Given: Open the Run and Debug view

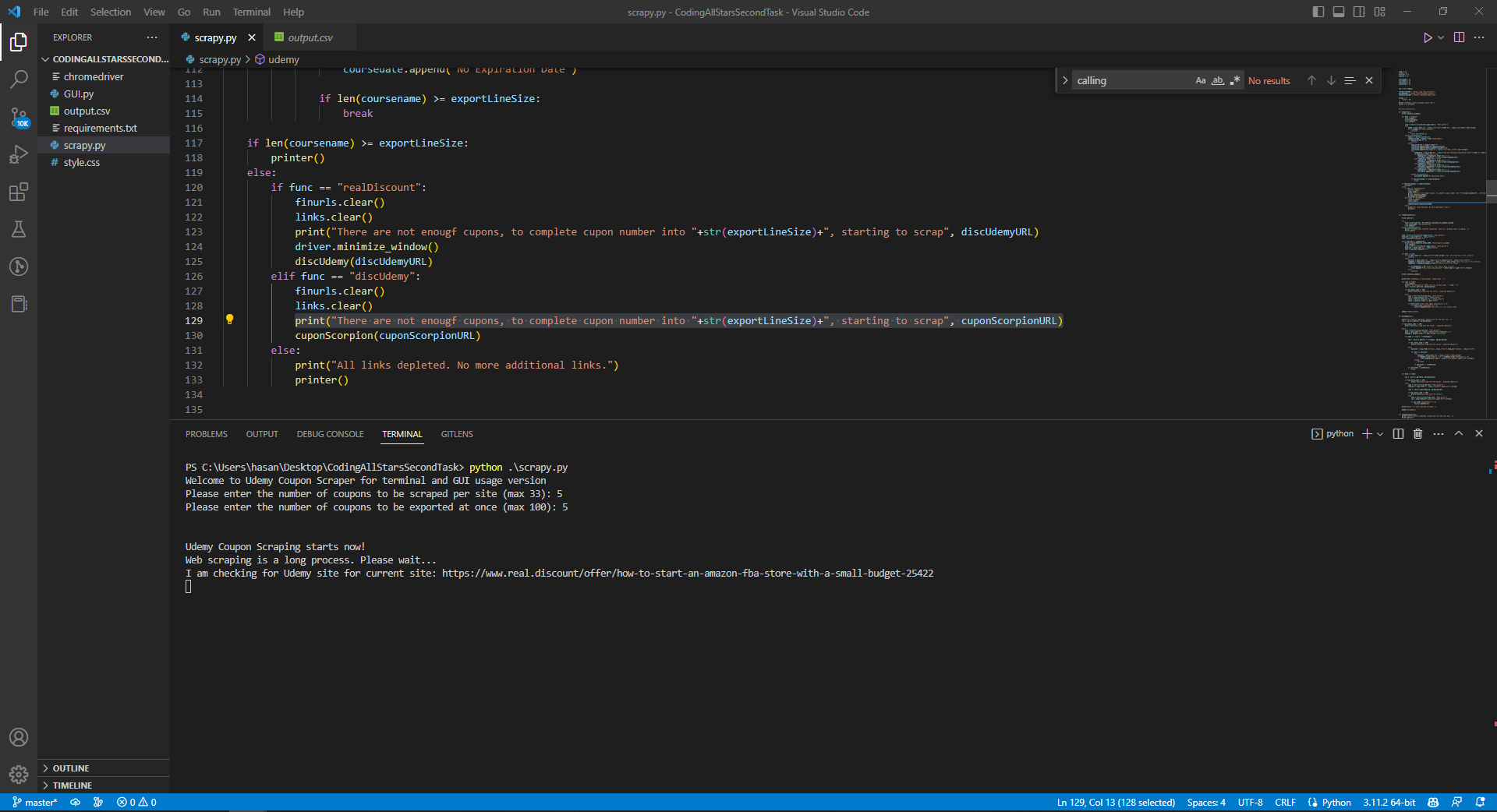Looking at the screenshot, I should tap(19, 154).
